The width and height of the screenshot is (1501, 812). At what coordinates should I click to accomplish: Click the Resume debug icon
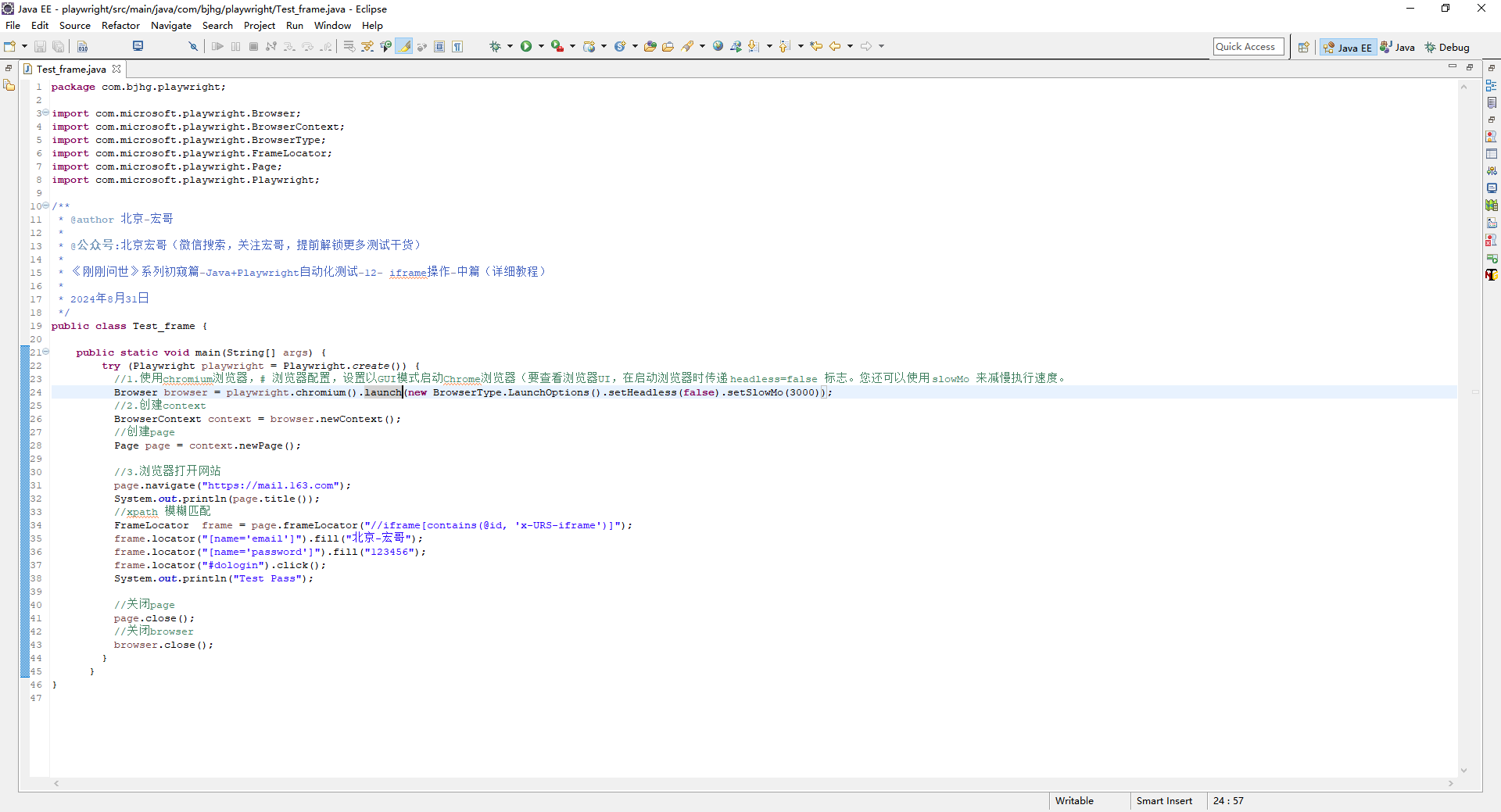(217, 47)
